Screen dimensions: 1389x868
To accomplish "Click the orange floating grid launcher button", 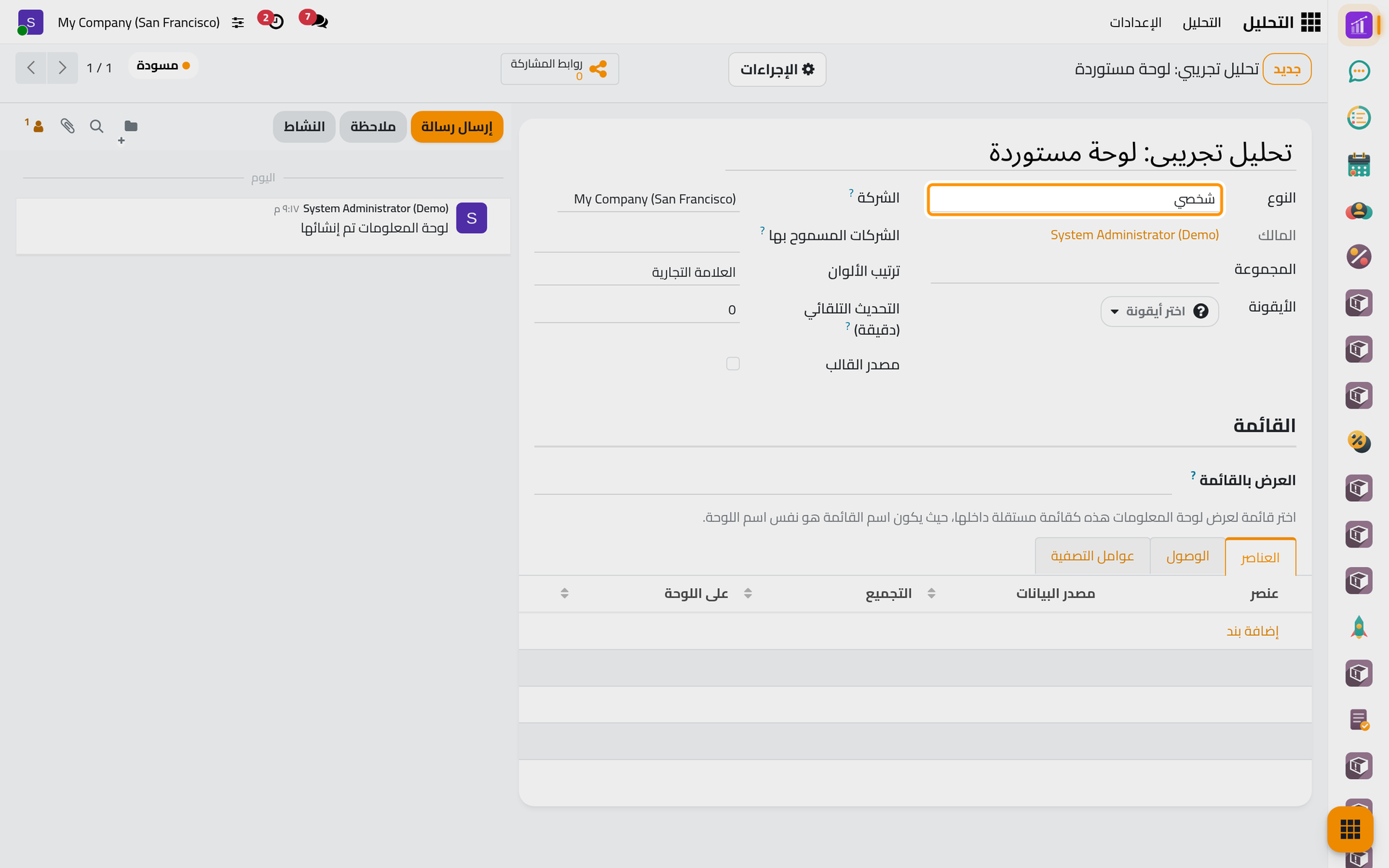I will pyautogui.click(x=1350, y=829).
